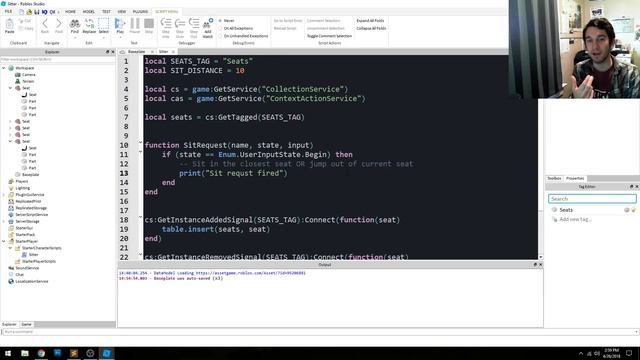640x360 pixels.
Task: Click the Seats tag lightbulb icon
Action: click(x=633, y=210)
